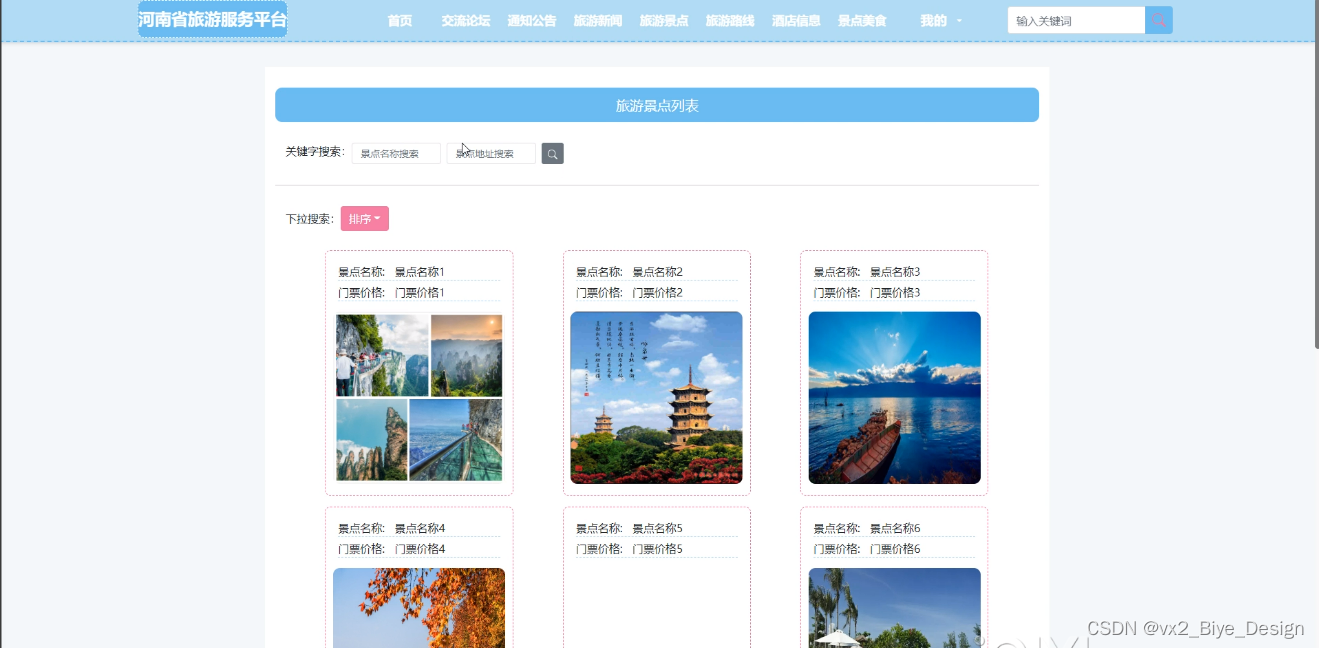The image size is (1319, 648).
Task: Click the page vertical scrollbar thumb
Action: (1316, 175)
